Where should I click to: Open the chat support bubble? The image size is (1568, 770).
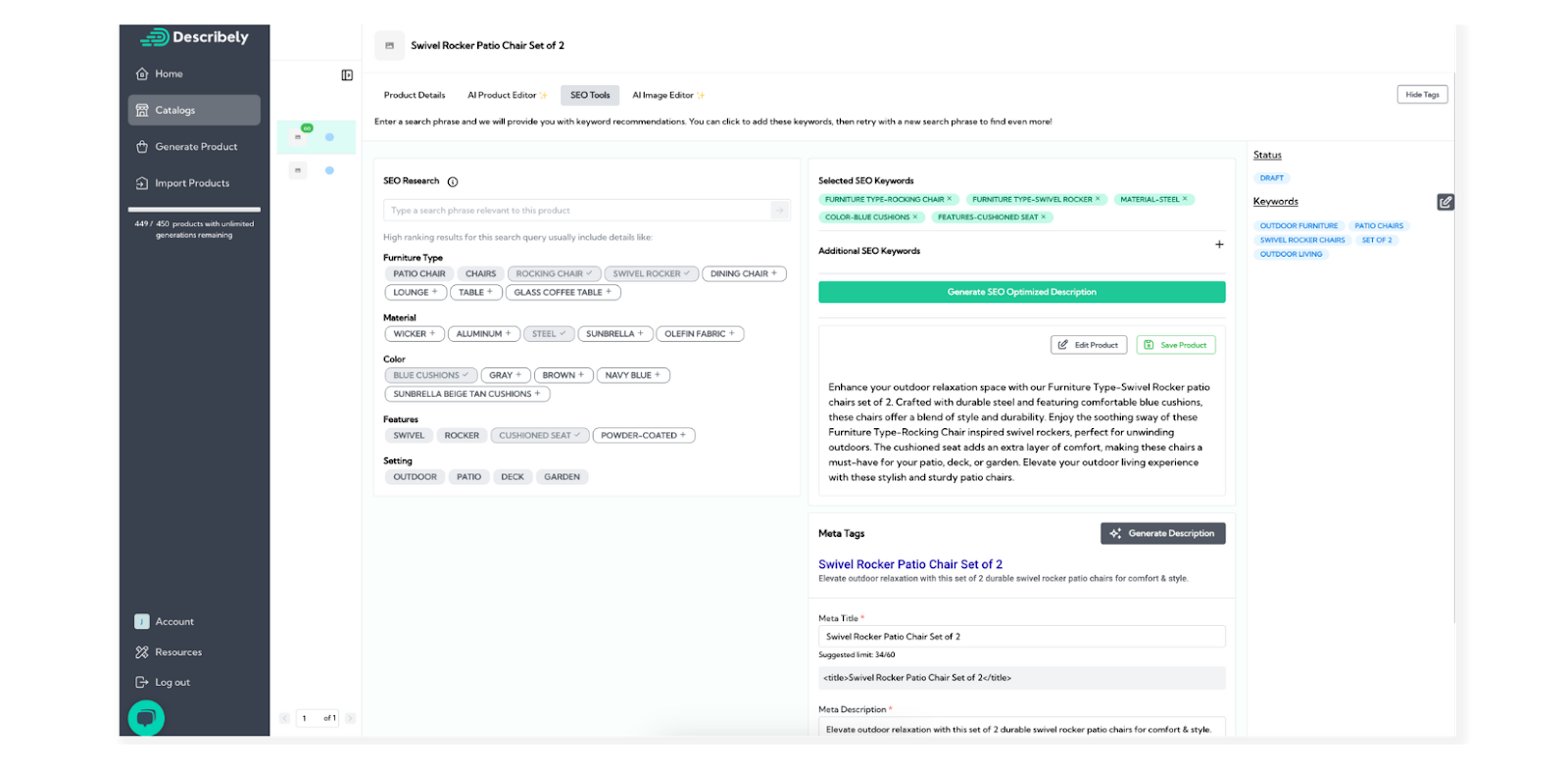click(146, 718)
